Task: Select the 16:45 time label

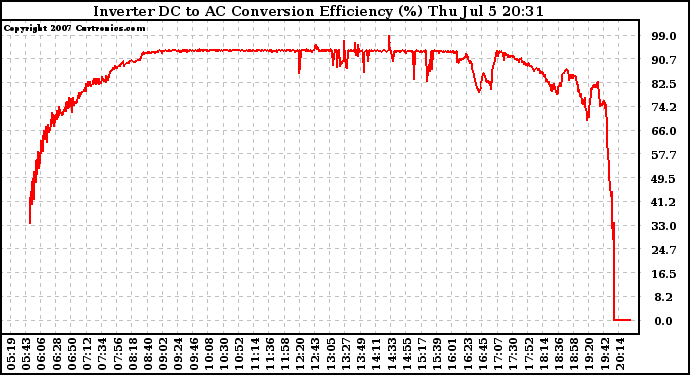Action: coord(482,354)
